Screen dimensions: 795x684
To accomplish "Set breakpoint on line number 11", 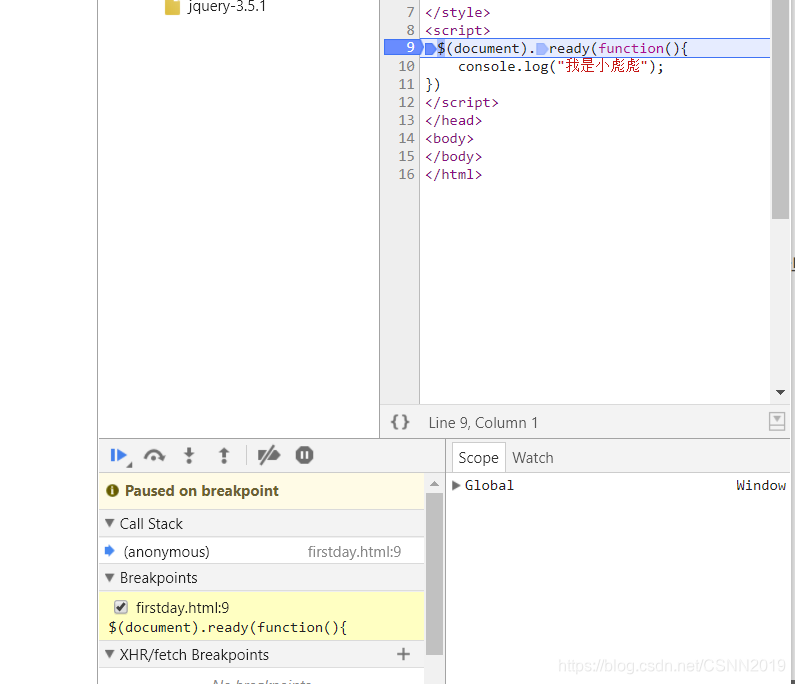I will coord(406,84).
